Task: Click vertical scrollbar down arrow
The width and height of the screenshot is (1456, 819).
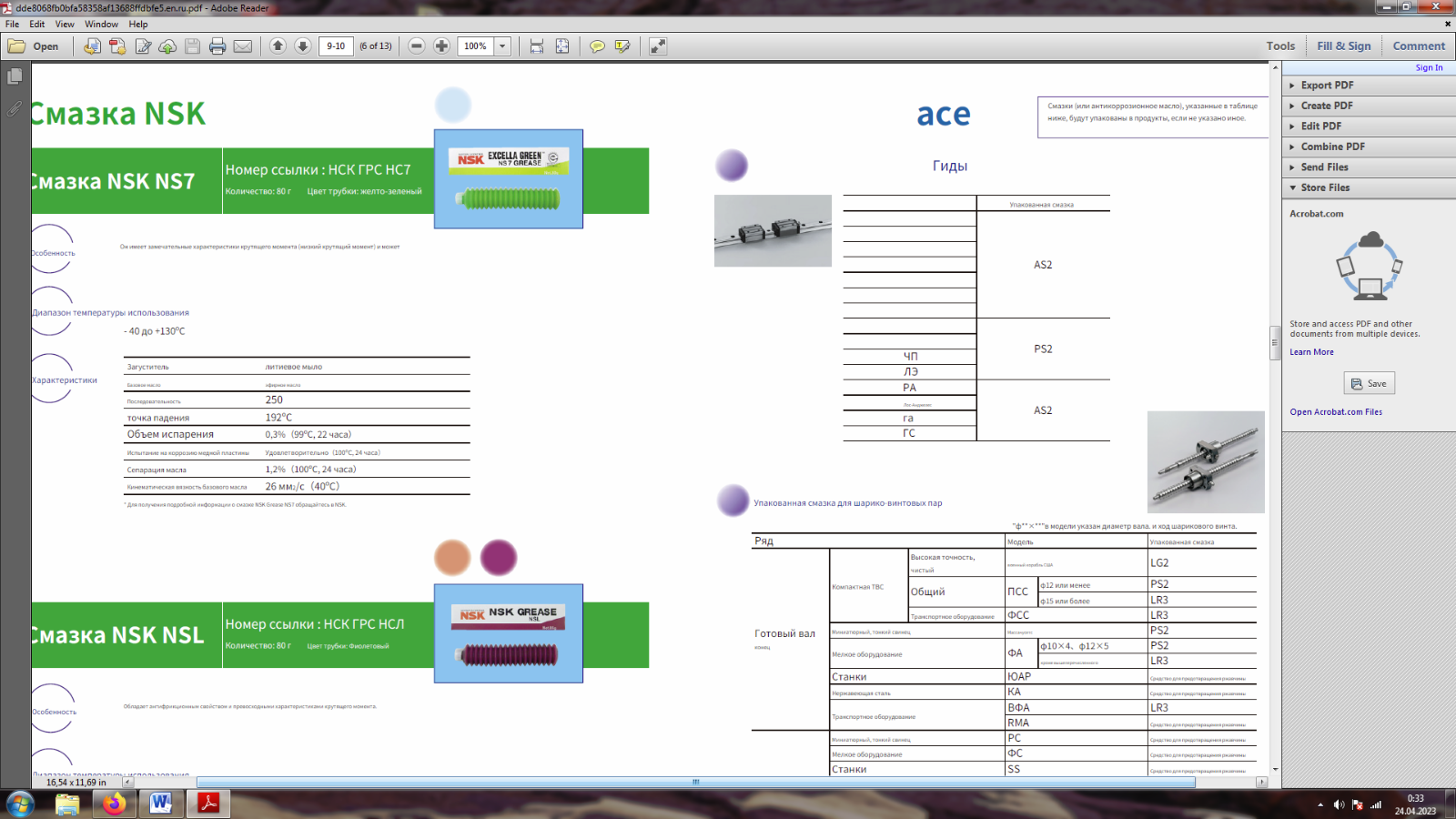Action: (x=1275, y=770)
